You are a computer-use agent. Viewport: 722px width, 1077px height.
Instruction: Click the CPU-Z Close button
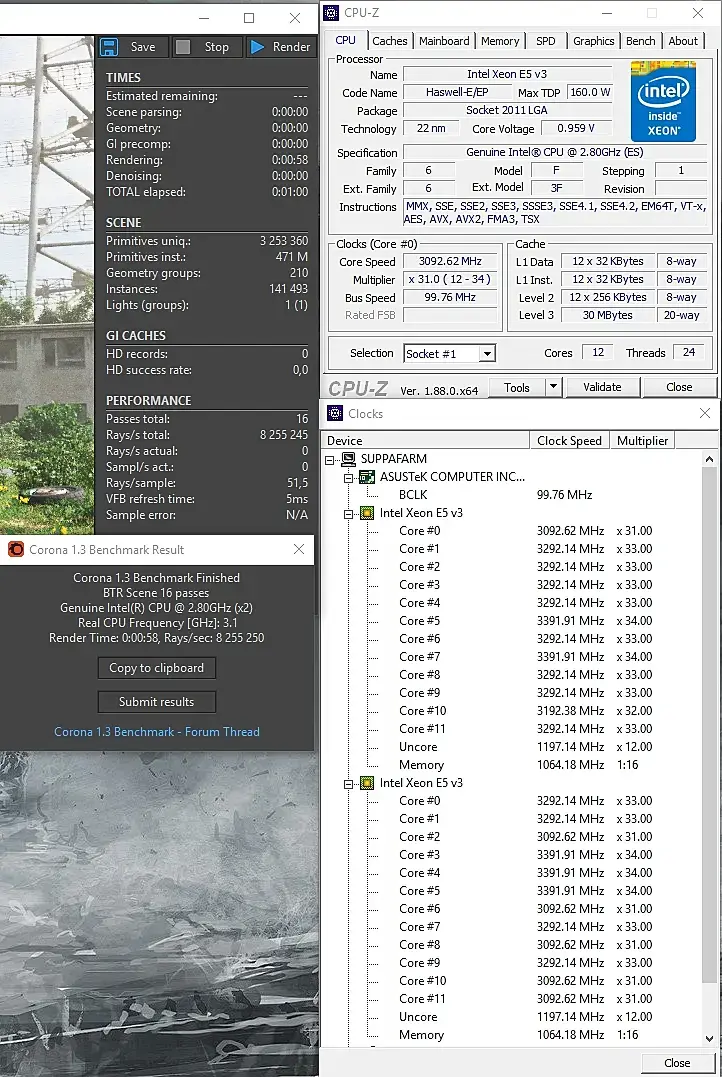point(679,387)
